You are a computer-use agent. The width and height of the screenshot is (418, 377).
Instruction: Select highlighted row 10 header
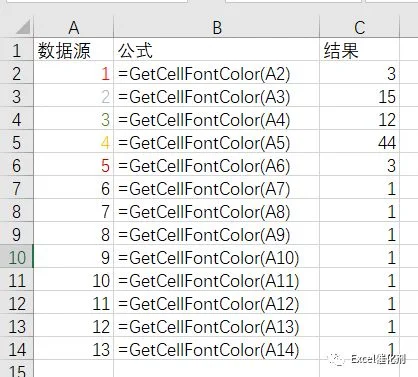click(17, 256)
